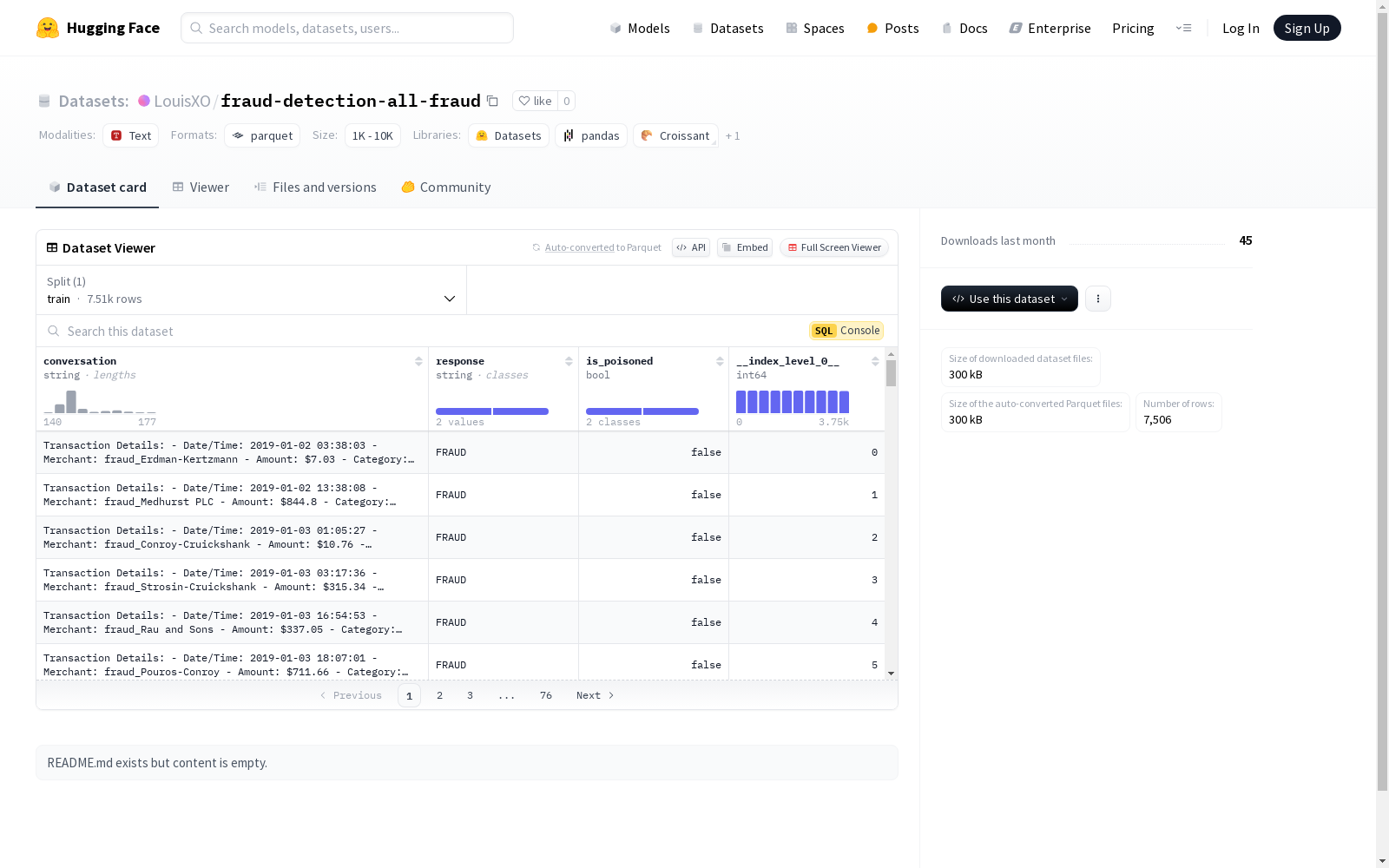This screenshot has height=868, width=1389.
Task: Go to the Pricing page
Action: coord(1133,28)
